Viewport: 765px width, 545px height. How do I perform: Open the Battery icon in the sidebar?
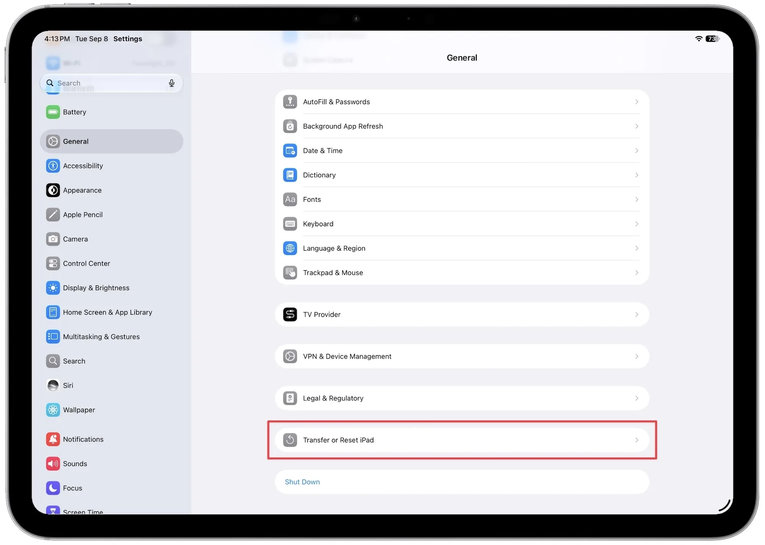(53, 112)
